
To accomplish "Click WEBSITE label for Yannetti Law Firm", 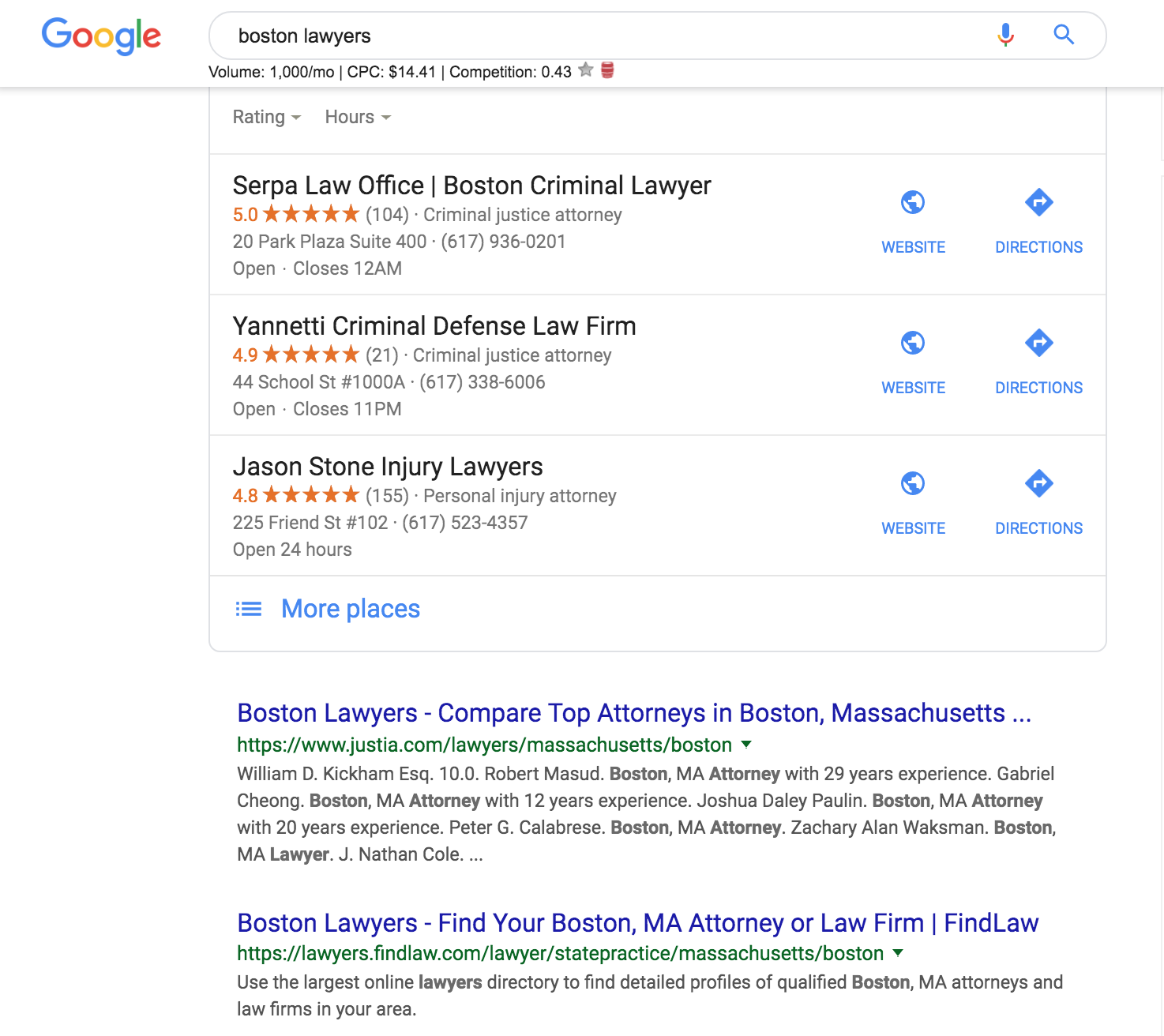I will click(x=913, y=388).
